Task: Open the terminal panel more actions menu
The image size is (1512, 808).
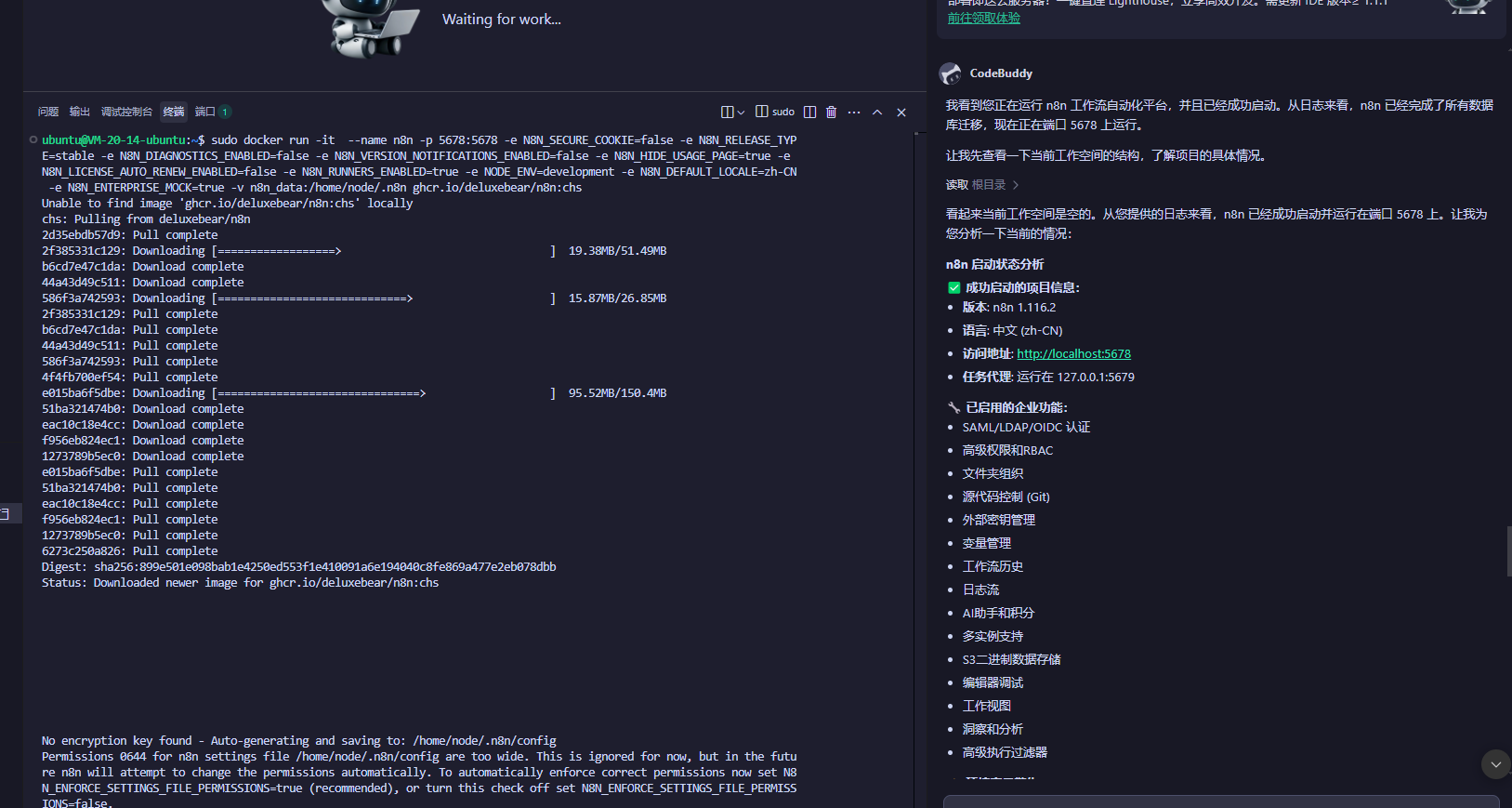Action: (854, 112)
